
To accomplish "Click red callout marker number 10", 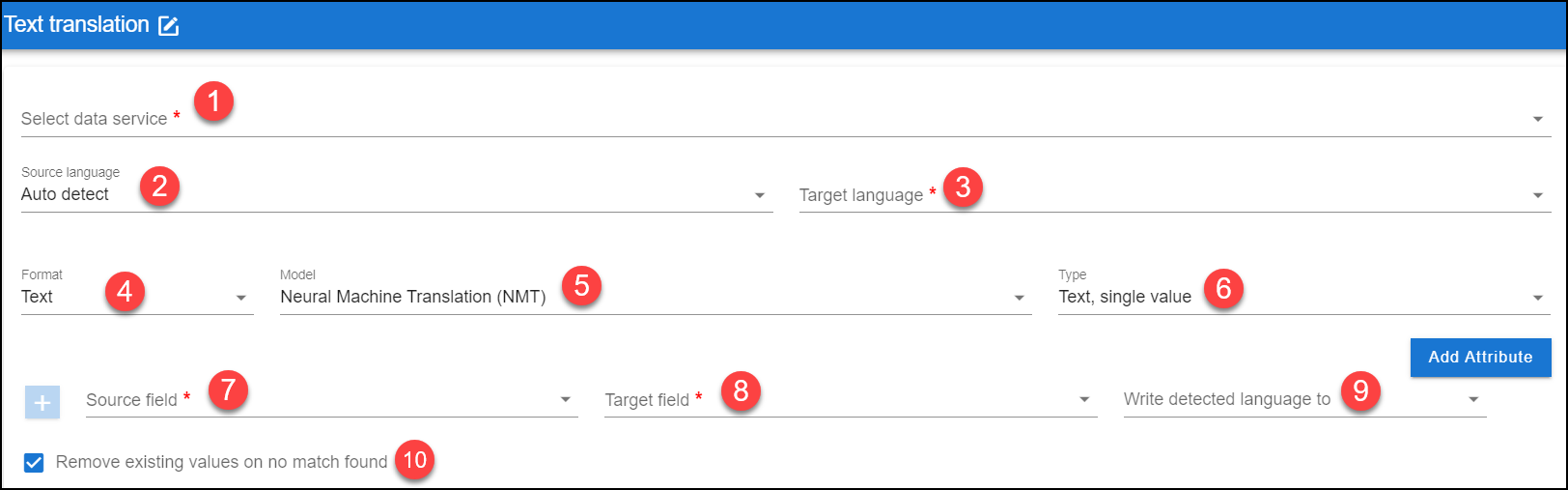I will (x=414, y=460).
